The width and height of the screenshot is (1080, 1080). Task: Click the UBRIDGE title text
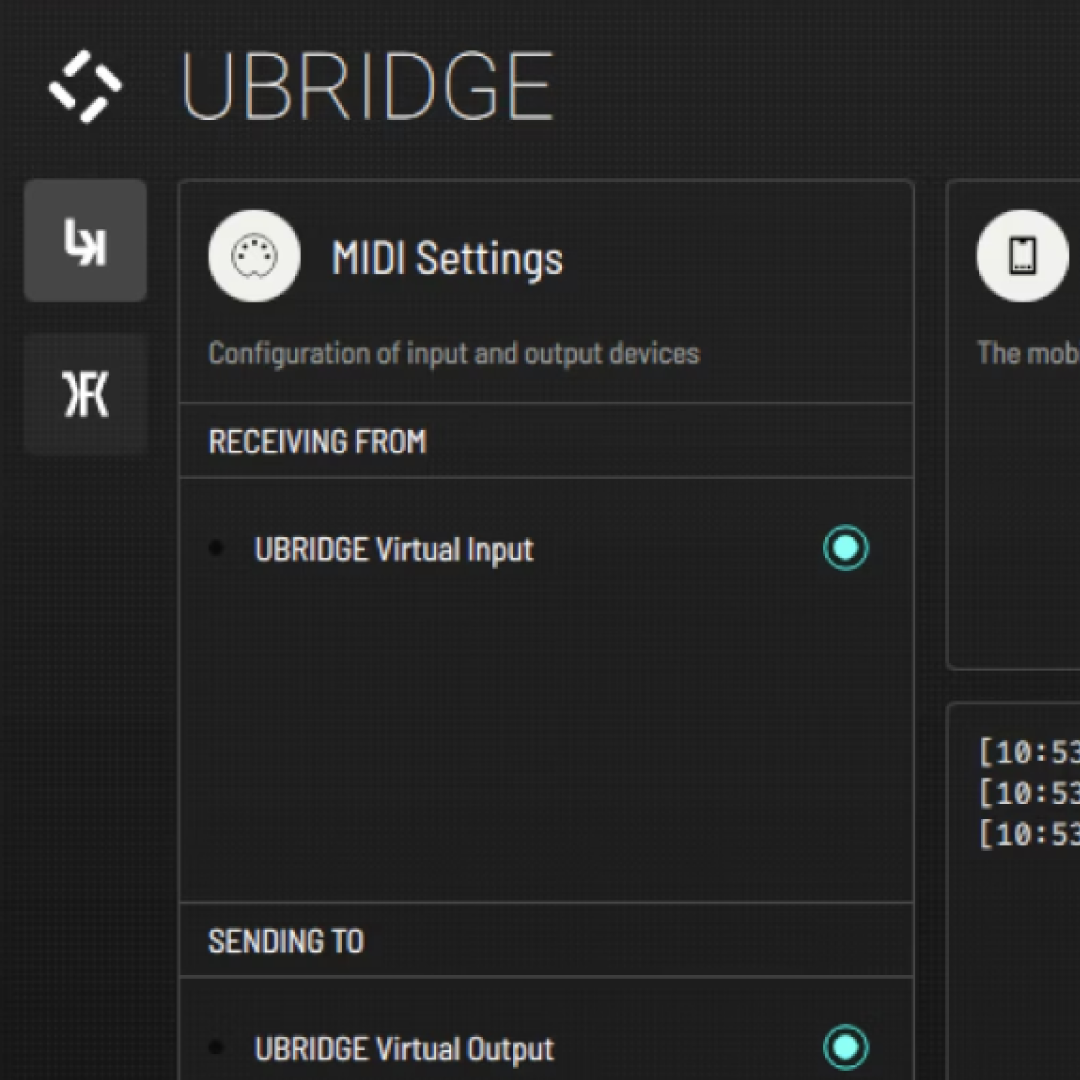tap(367, 87)
